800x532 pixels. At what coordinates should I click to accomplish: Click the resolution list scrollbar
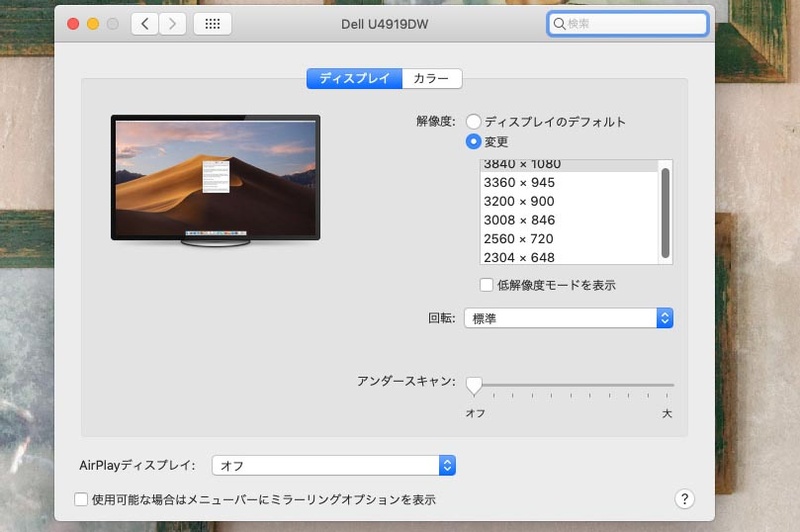tap(665, 213)
